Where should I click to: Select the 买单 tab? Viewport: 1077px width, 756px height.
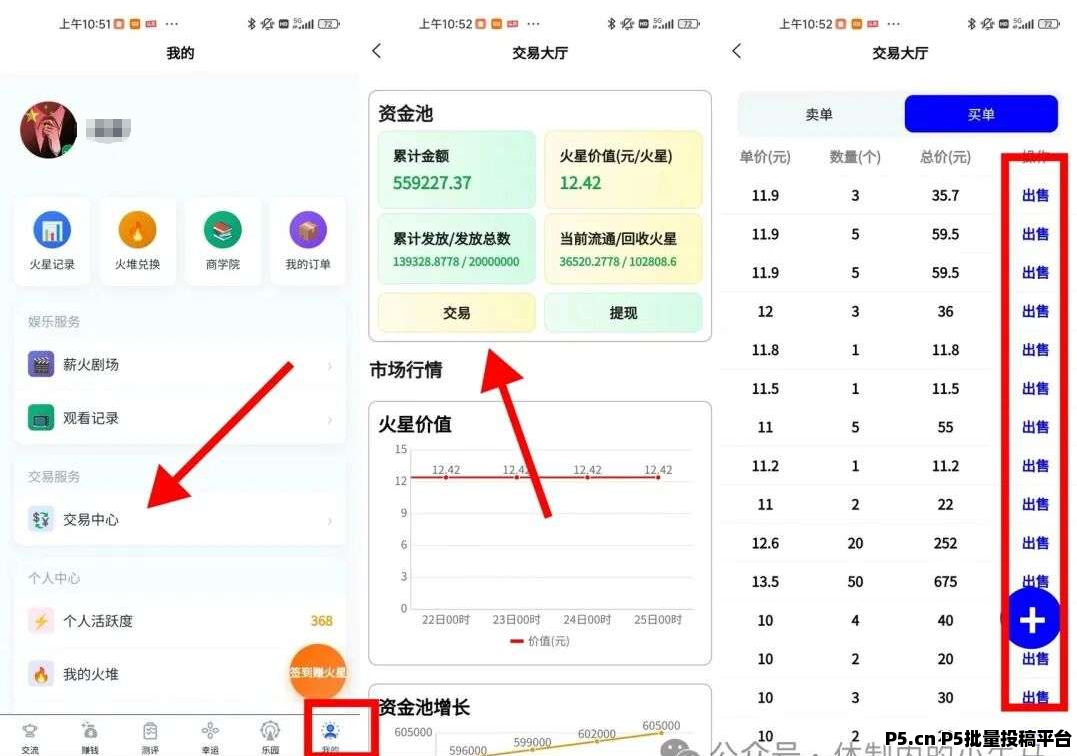tap(981, 115)
